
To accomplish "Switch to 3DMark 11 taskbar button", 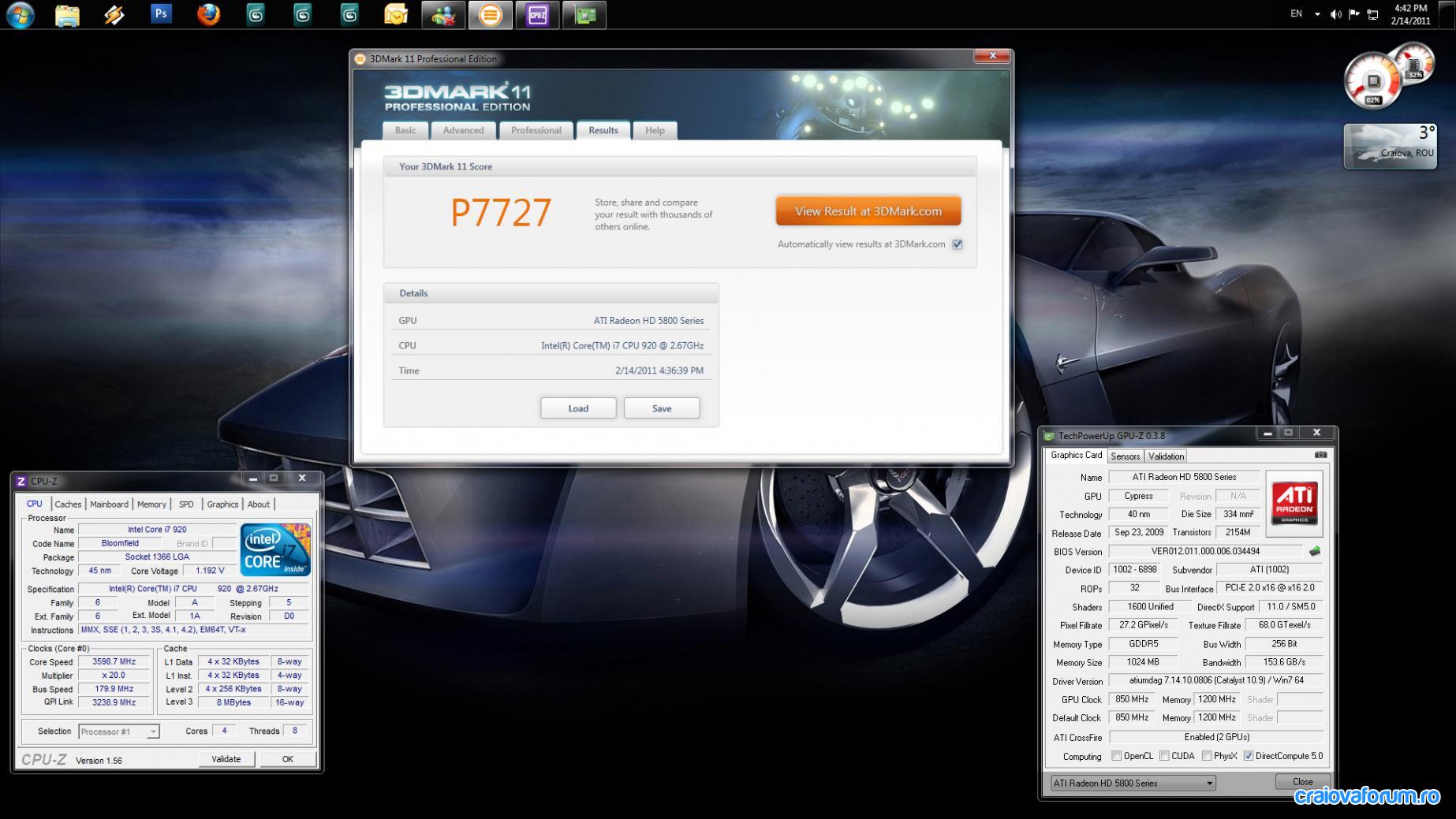I will coord(491,14).
